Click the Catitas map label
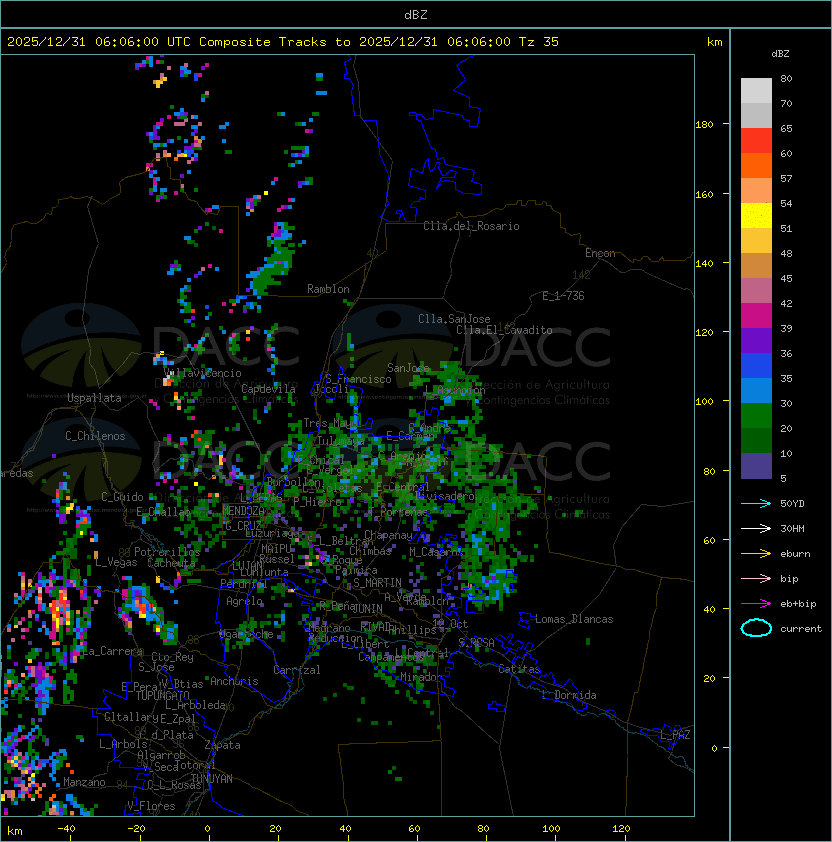This screenshot has width=832, height=842. click(519, 669)
